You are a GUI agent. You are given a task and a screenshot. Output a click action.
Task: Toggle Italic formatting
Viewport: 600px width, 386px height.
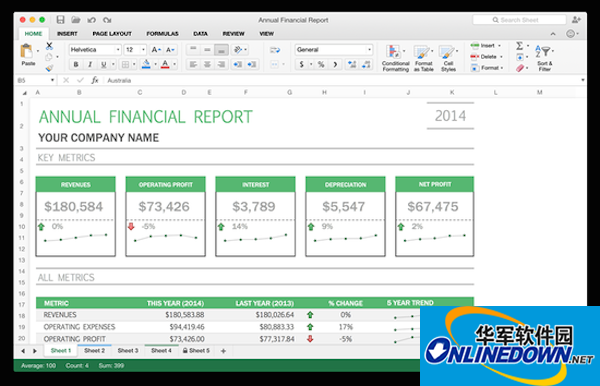pos(90,64)
